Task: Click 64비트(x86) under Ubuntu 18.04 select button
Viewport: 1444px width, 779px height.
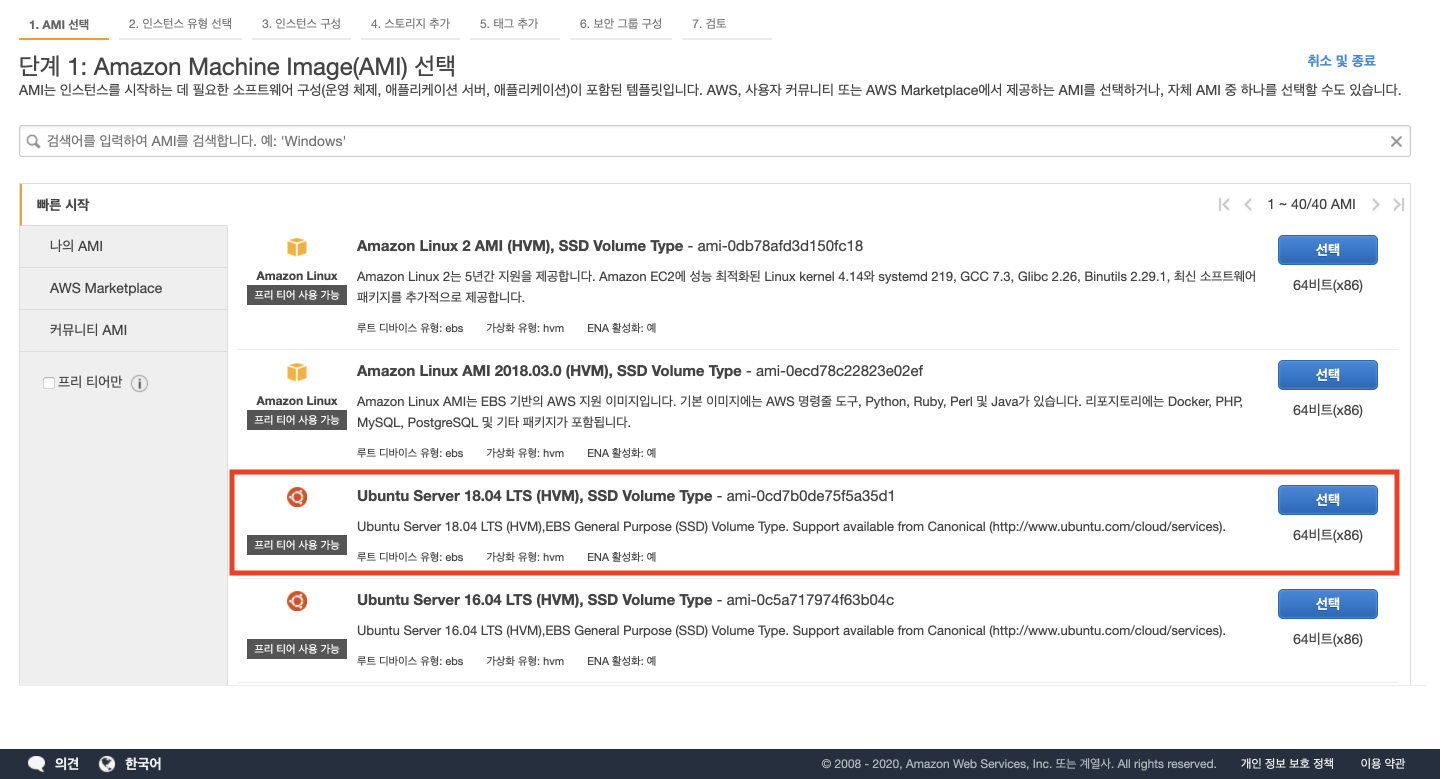Action: click(x=1327, y=535)
